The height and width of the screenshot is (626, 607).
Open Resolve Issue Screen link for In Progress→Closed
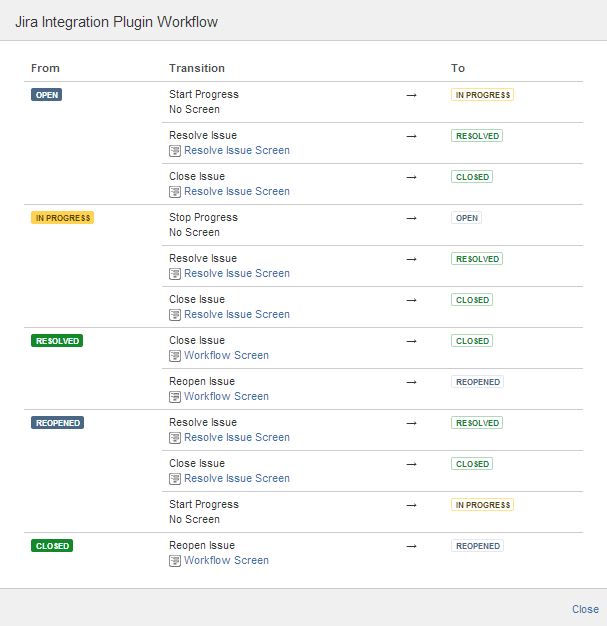(x=237, y=315)
